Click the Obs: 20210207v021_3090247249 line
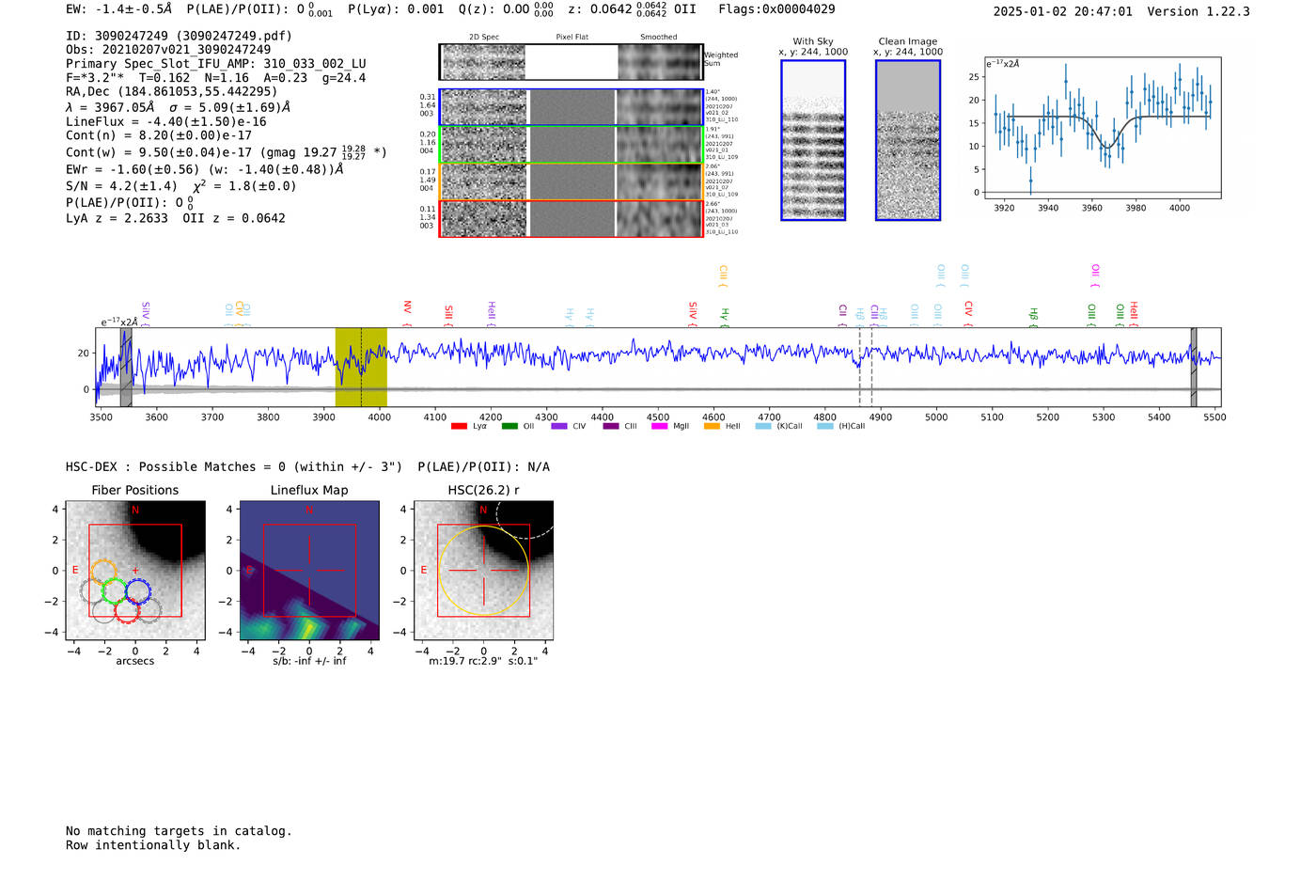 [168, 50]
